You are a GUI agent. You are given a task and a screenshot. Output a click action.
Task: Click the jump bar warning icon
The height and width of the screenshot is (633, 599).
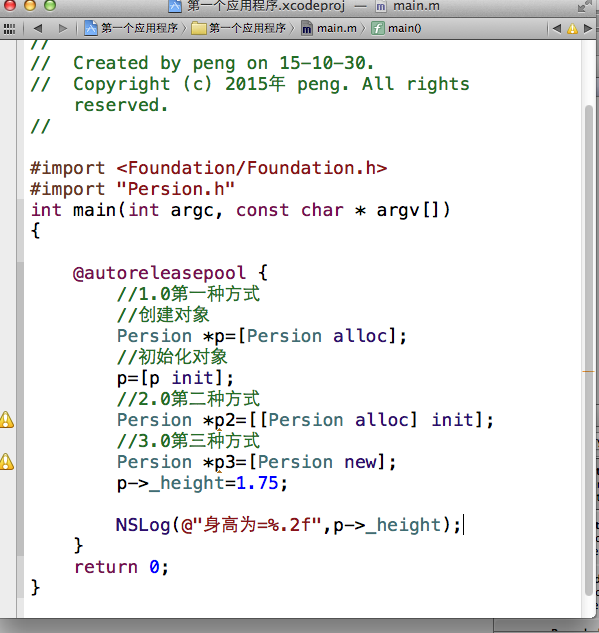click(x=572, y=29)
